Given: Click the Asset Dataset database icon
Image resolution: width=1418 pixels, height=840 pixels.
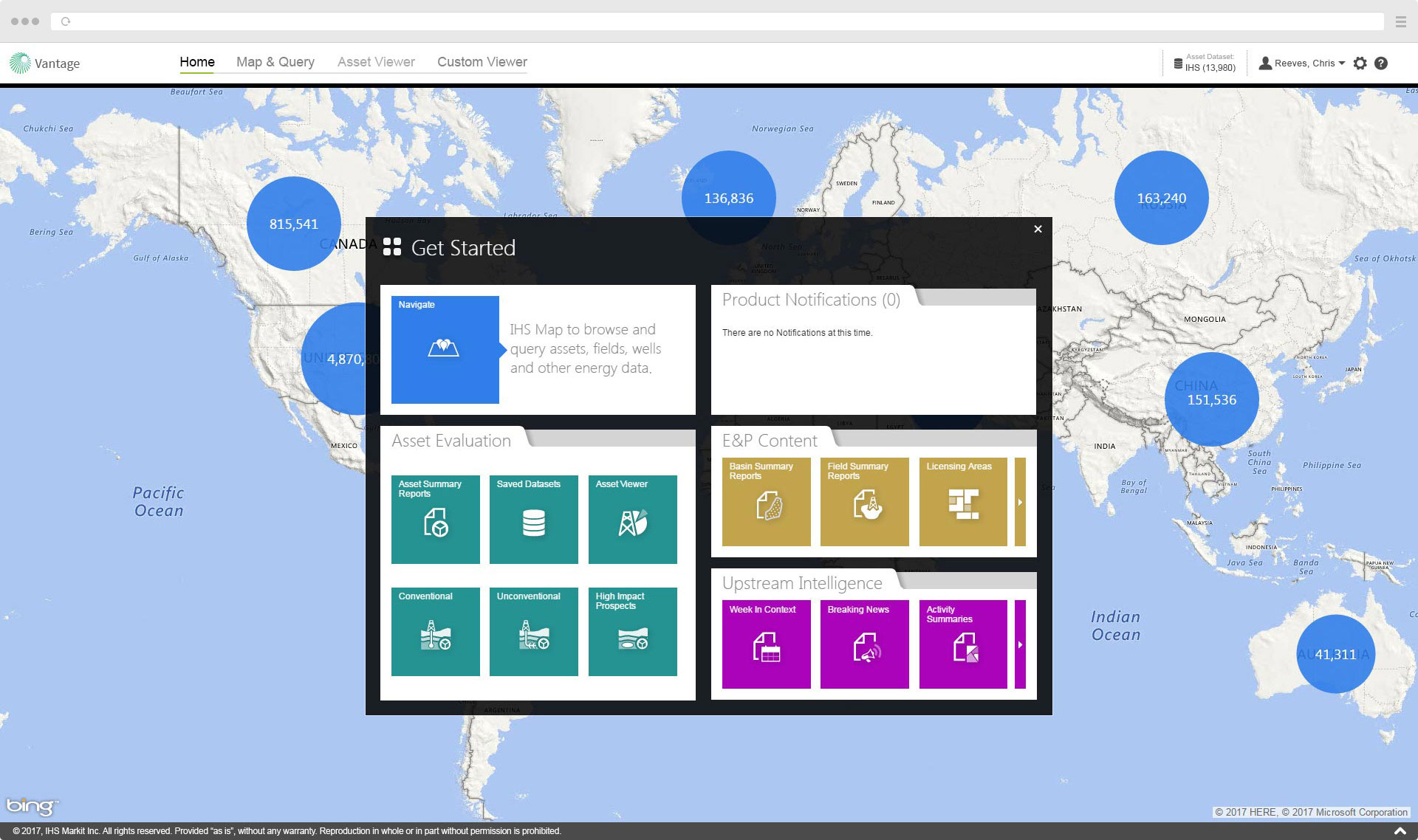Looking at the screenshot, I should pos(1178,63).
